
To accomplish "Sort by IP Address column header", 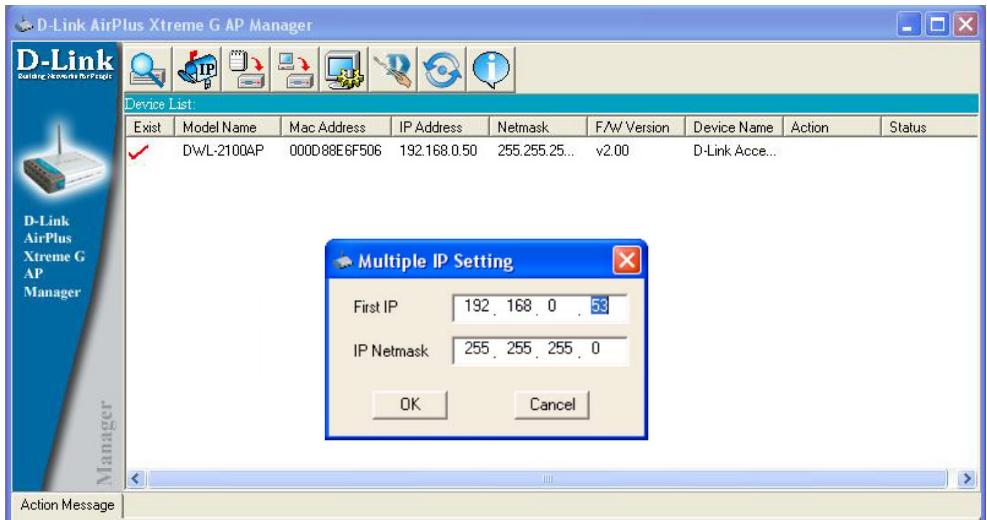I will pos(440,127).
